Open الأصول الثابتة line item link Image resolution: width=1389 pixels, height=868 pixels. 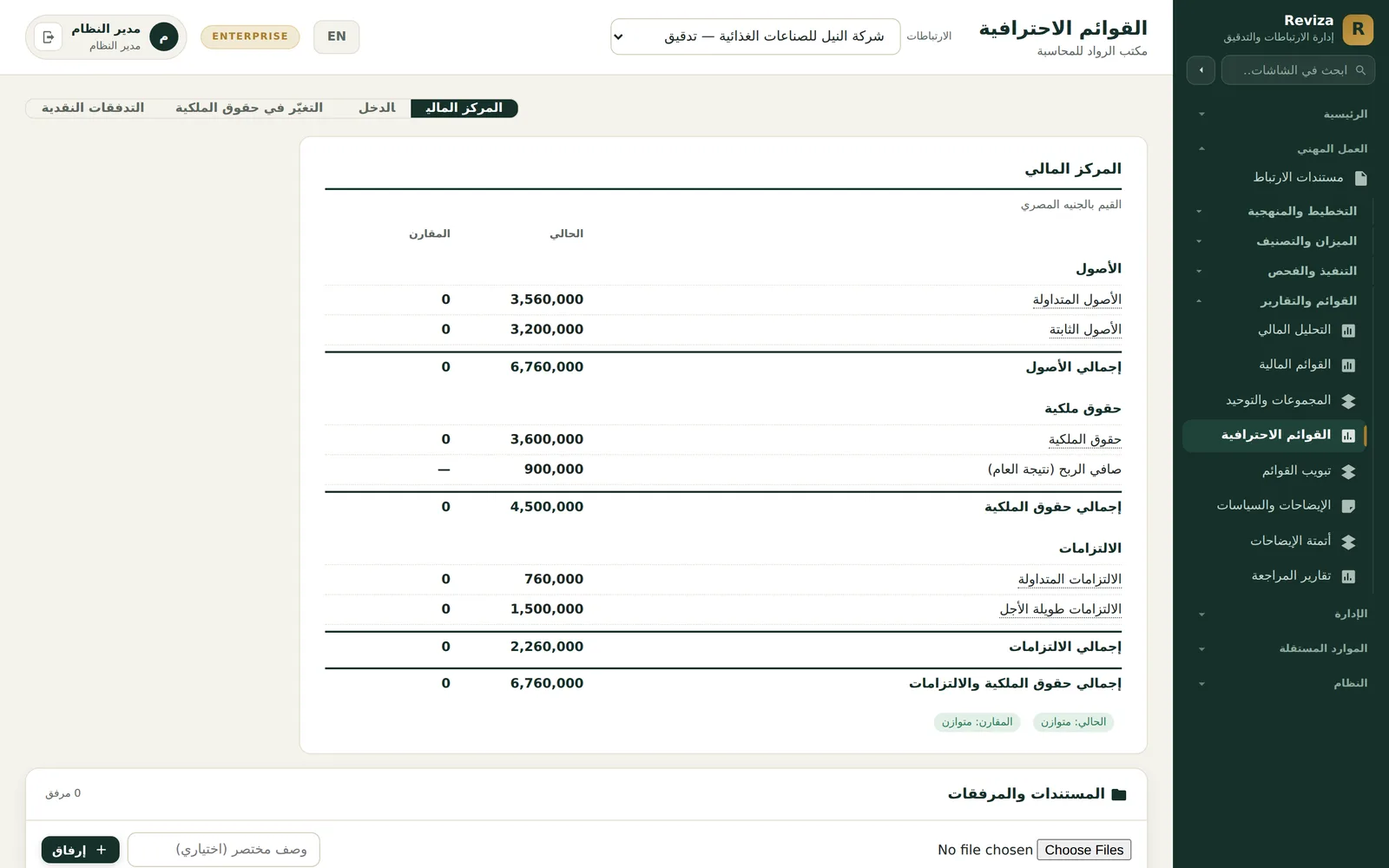(1085, 330)
